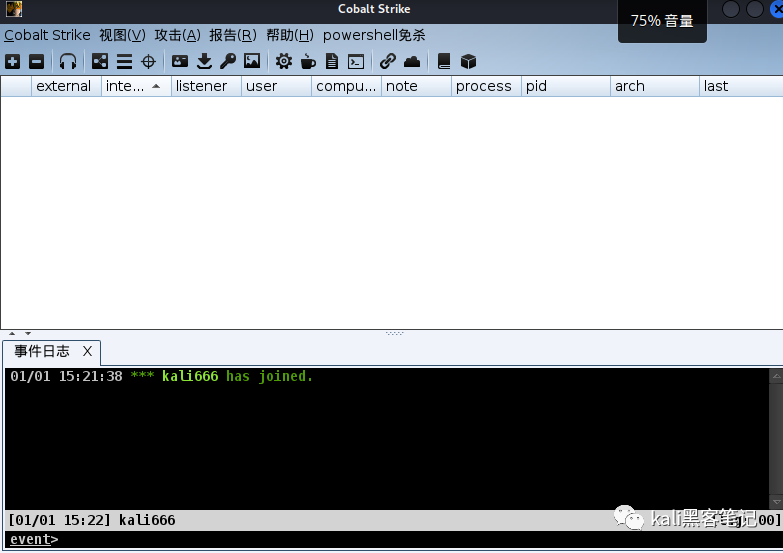This screenshot has width=783, height=553.
Task: Open the 攻击(A) menu
Action: 177,35
